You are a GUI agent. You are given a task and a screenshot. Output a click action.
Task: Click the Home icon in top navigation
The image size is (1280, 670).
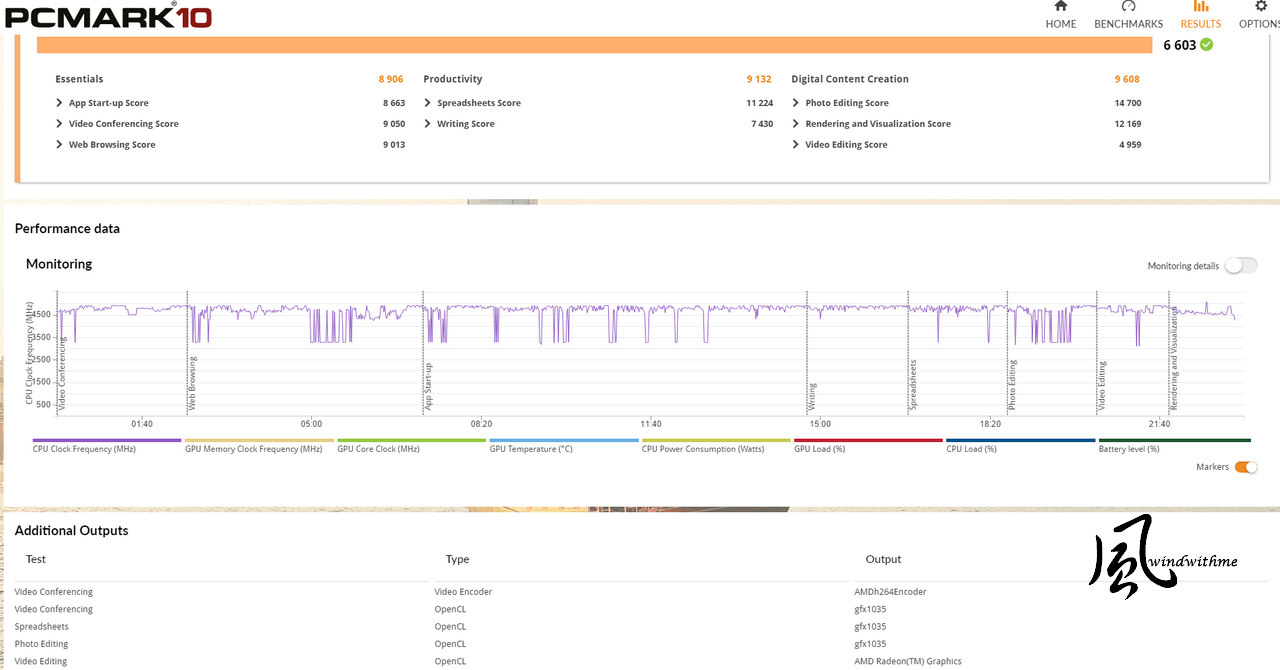1061,7
